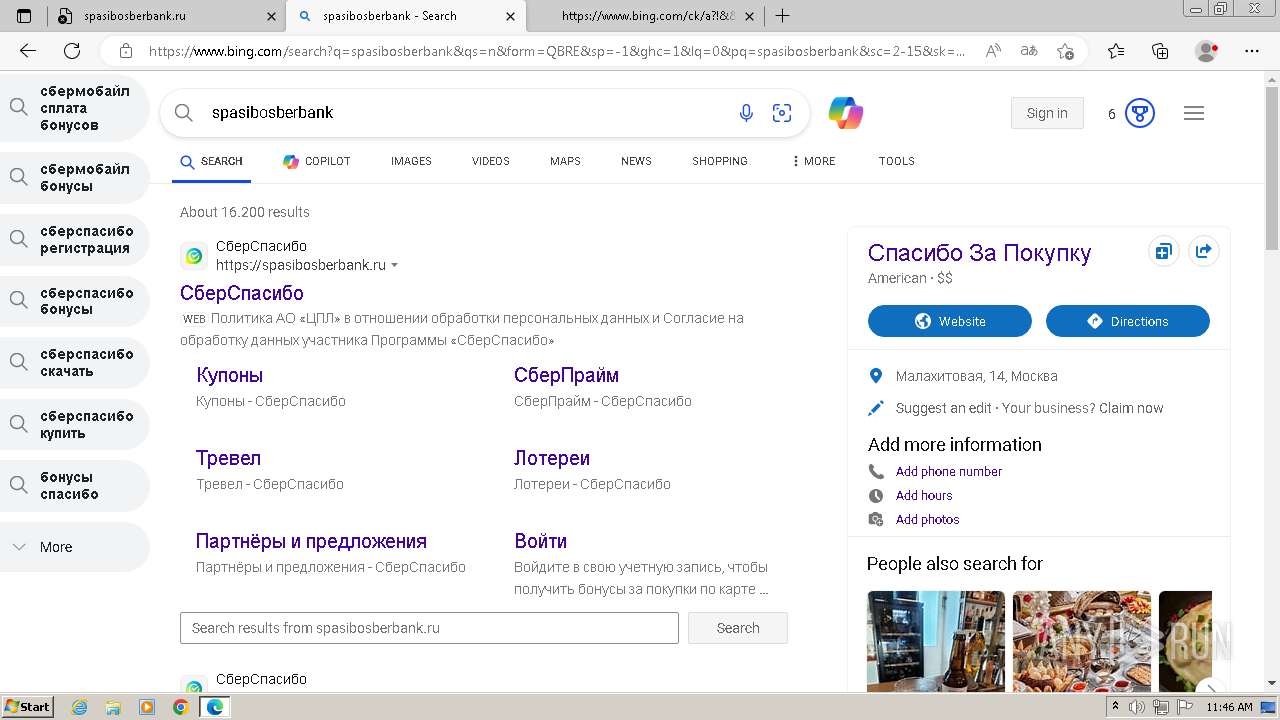The width and height of the screenshot is (1280, 720).
Task: Open Microsoft Rewards trophy icon
Action: pos(1140,113)
